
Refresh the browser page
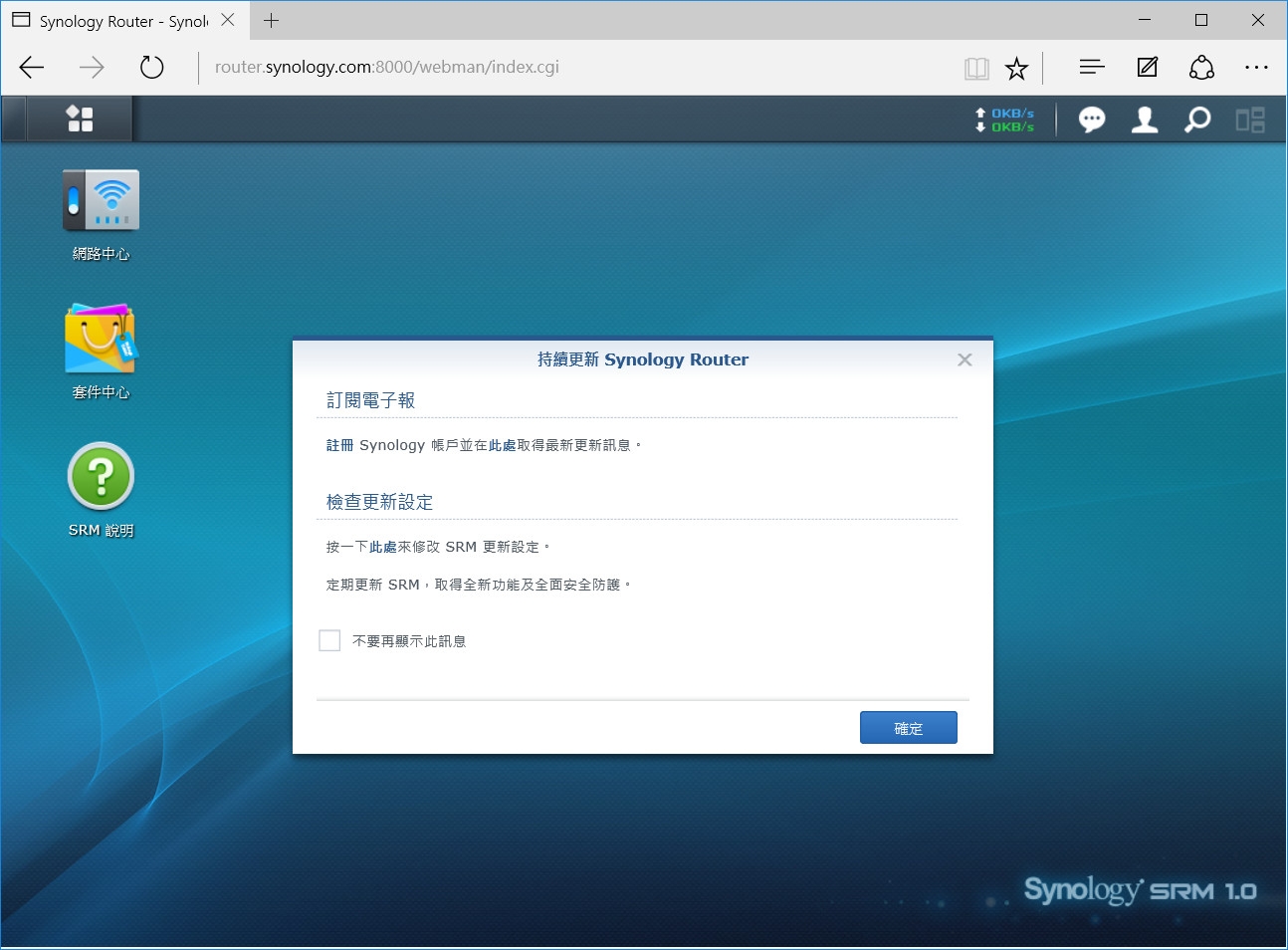tap(151, 68)
